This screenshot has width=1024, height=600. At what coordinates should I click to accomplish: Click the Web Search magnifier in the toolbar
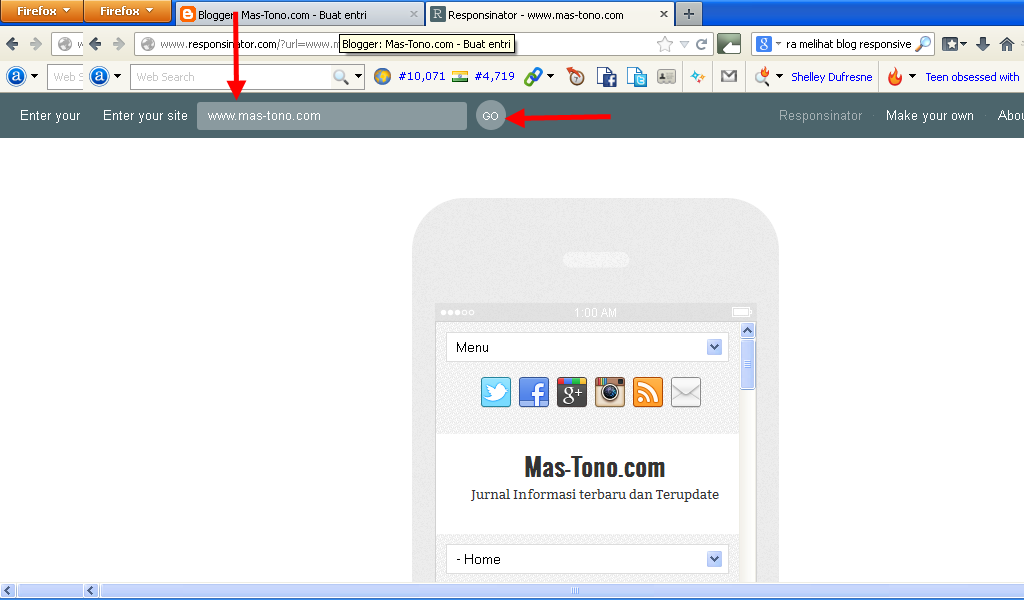click(x=340, y=77)
